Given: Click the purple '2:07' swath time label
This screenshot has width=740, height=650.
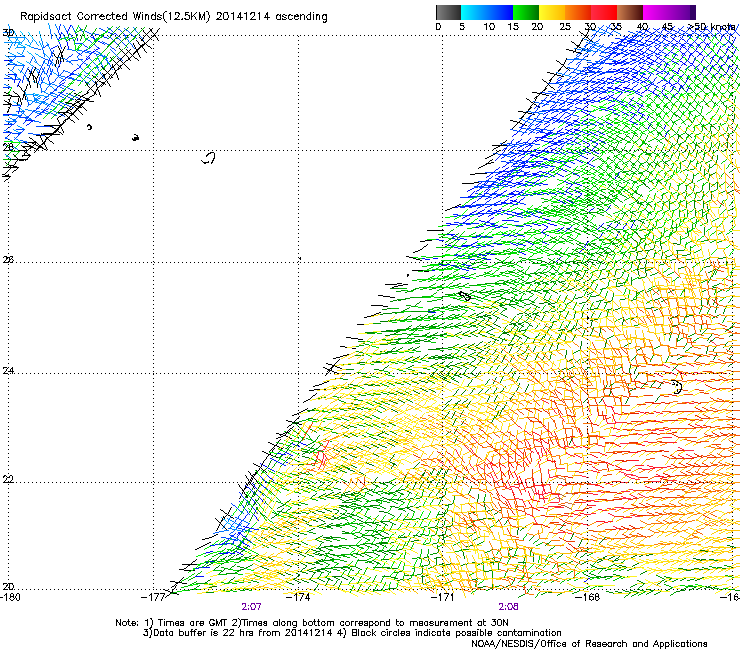Looking at the screenshot, I should click(x=252, y=607).
